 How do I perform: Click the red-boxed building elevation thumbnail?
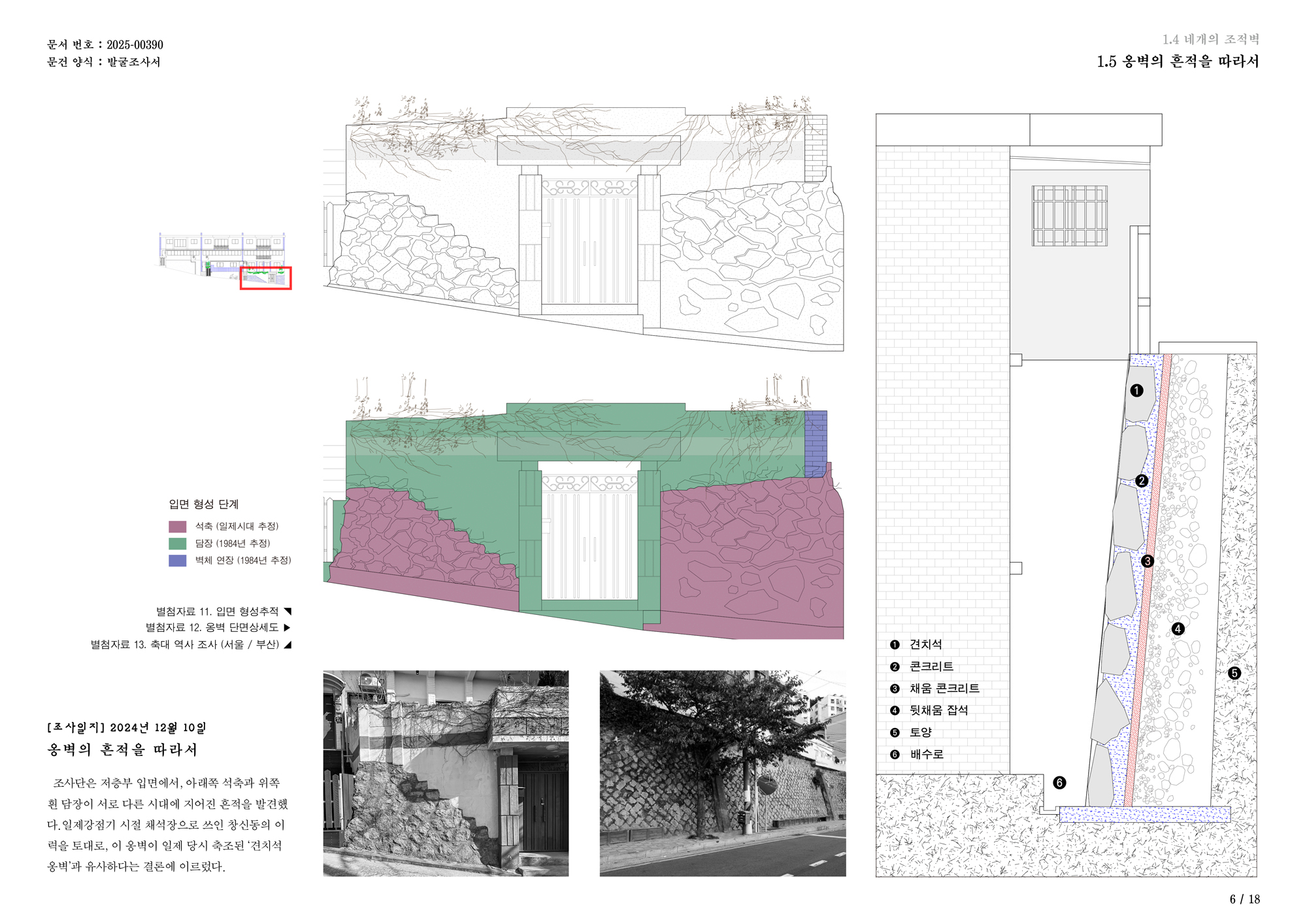[x=265, y=278]
